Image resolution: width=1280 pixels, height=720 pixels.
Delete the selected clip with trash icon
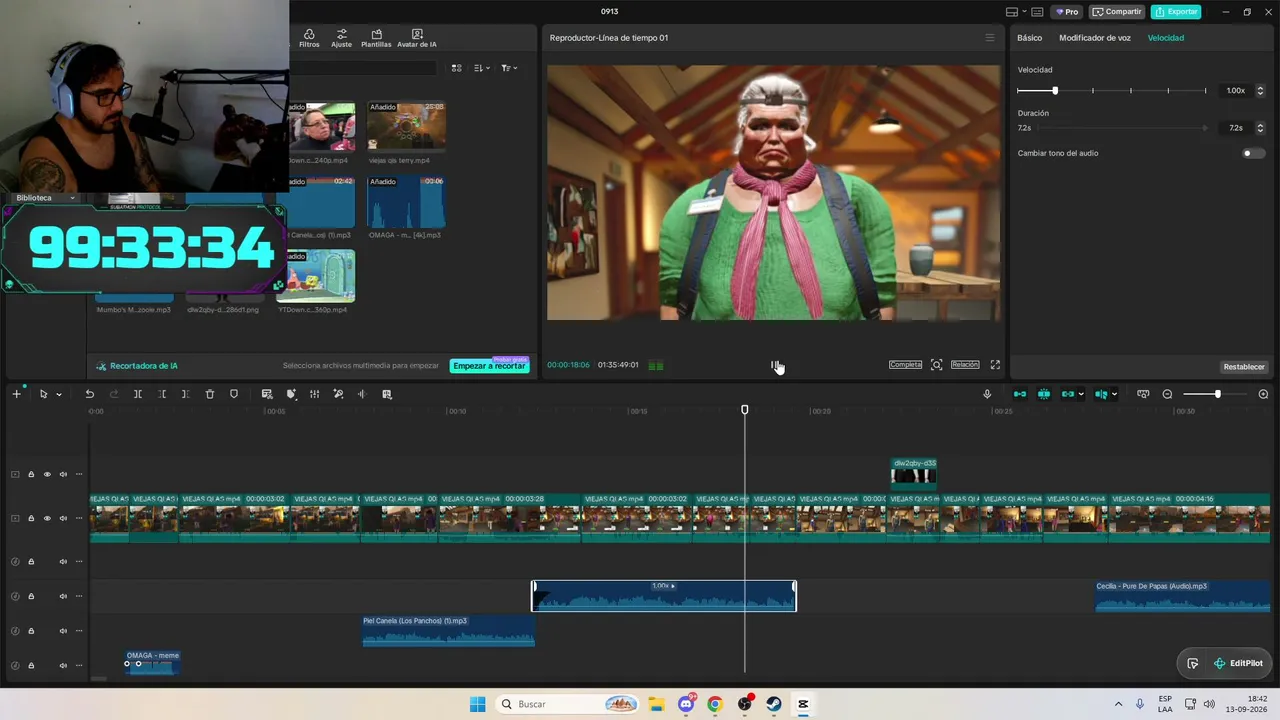click(x=210, y=394)
